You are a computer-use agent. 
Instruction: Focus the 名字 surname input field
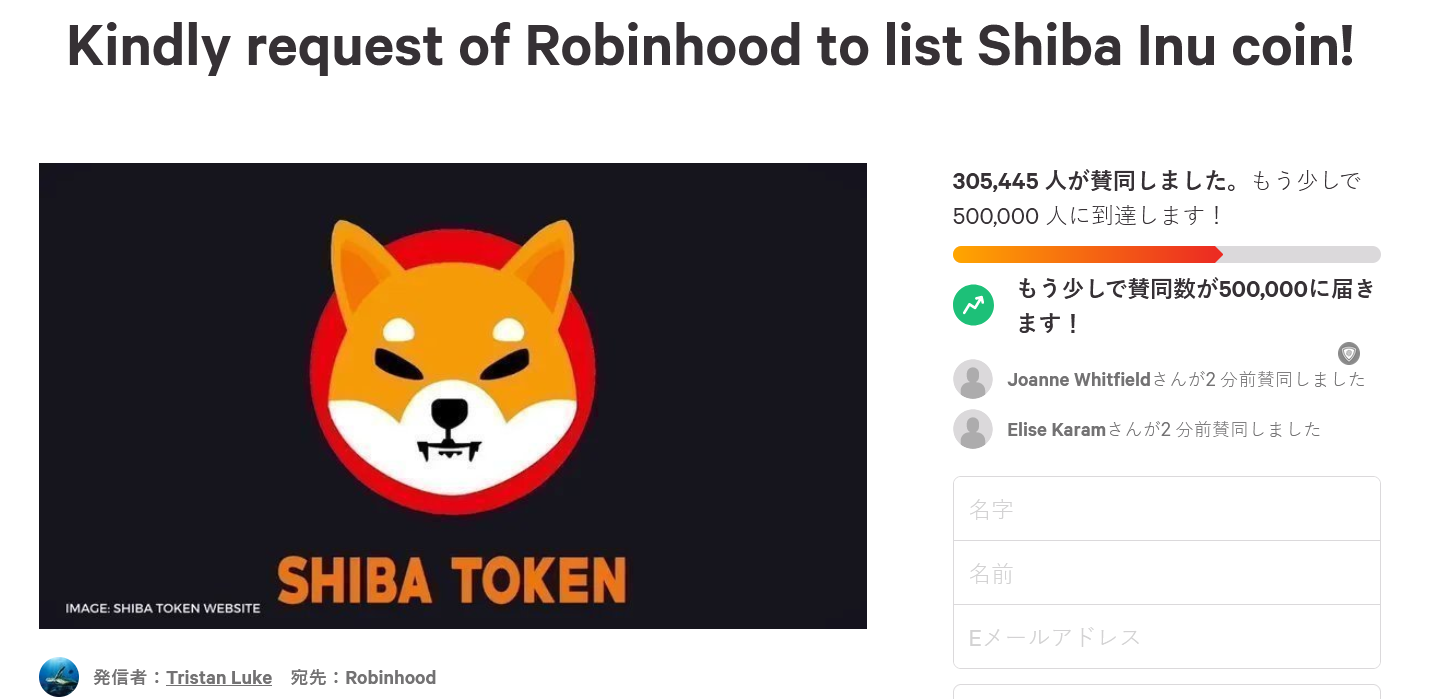click(x=1166, y=509)
